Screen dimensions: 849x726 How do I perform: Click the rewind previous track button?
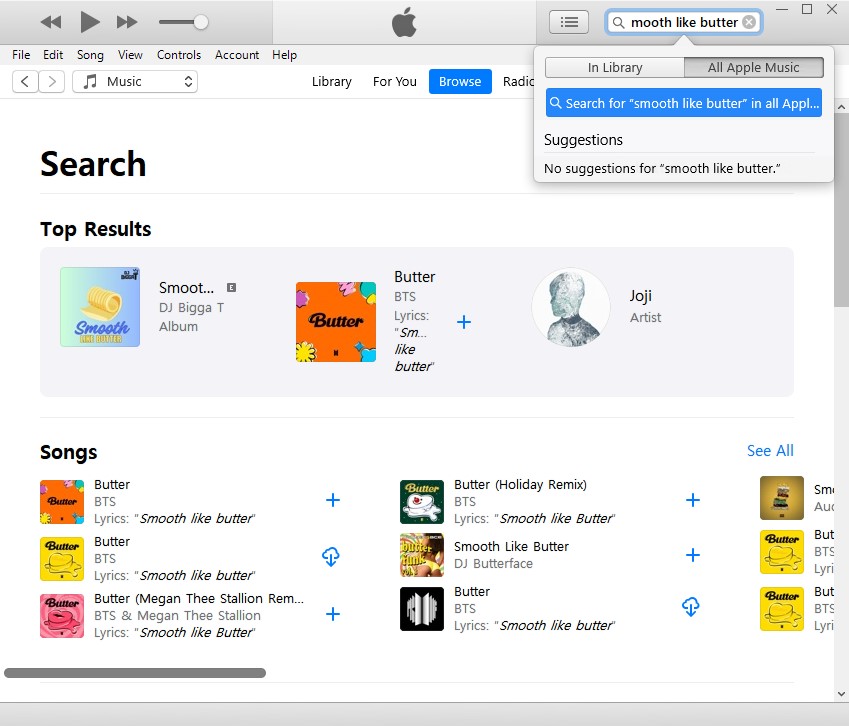pos(51,22)
